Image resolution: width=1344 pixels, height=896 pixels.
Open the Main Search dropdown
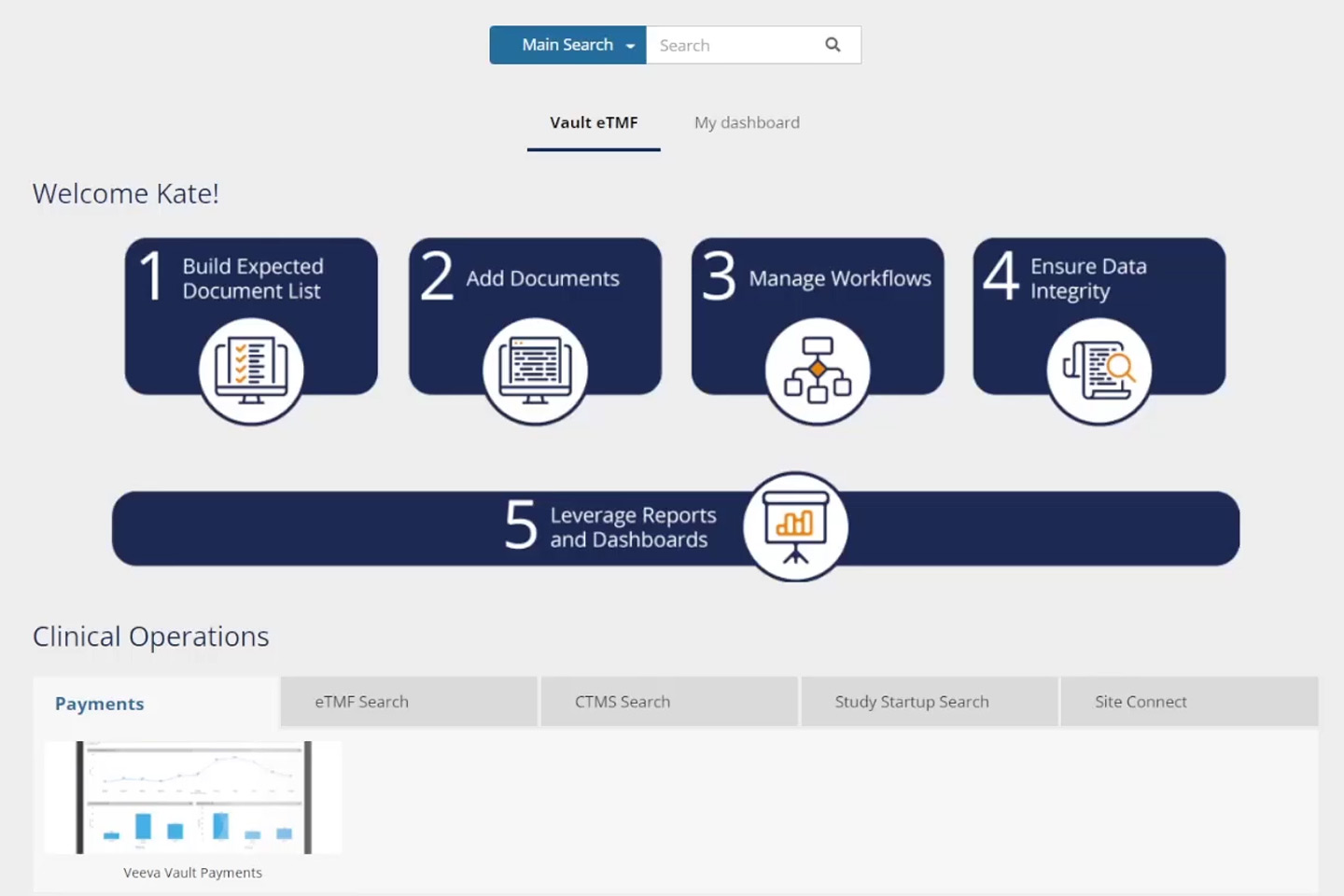point(567,45)
